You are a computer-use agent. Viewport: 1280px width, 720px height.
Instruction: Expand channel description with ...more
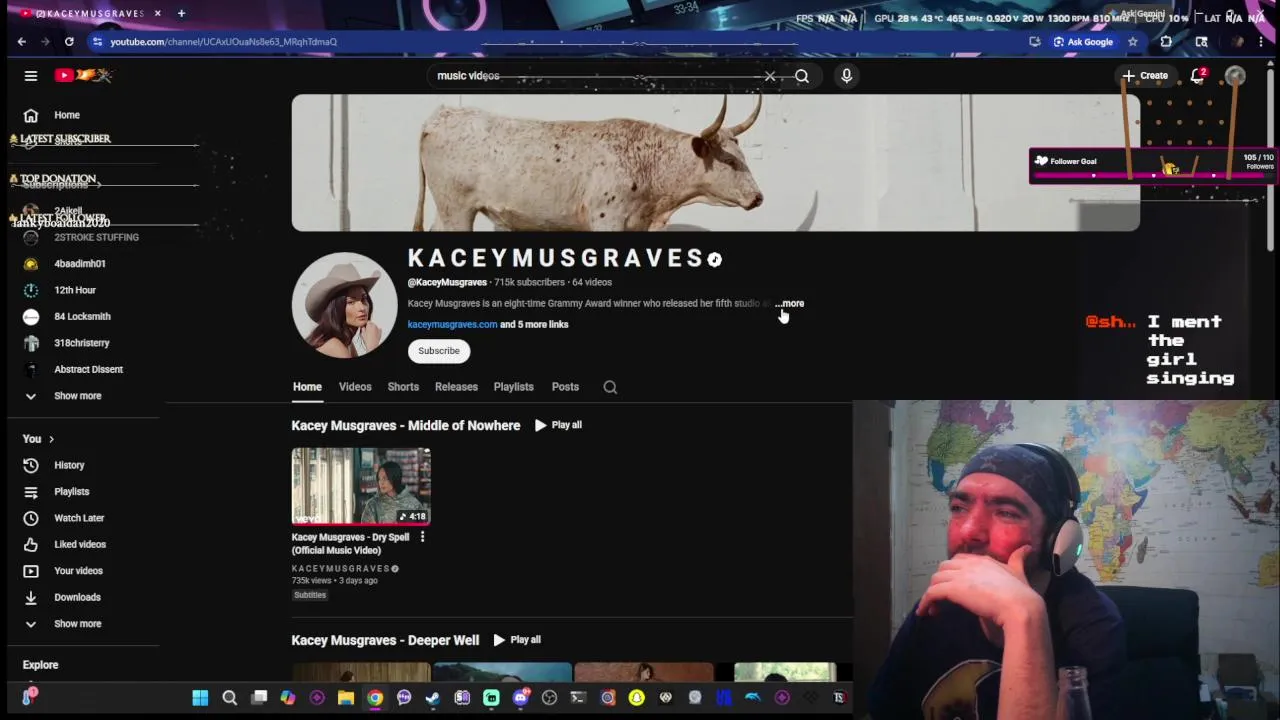[x=789, y=303]
